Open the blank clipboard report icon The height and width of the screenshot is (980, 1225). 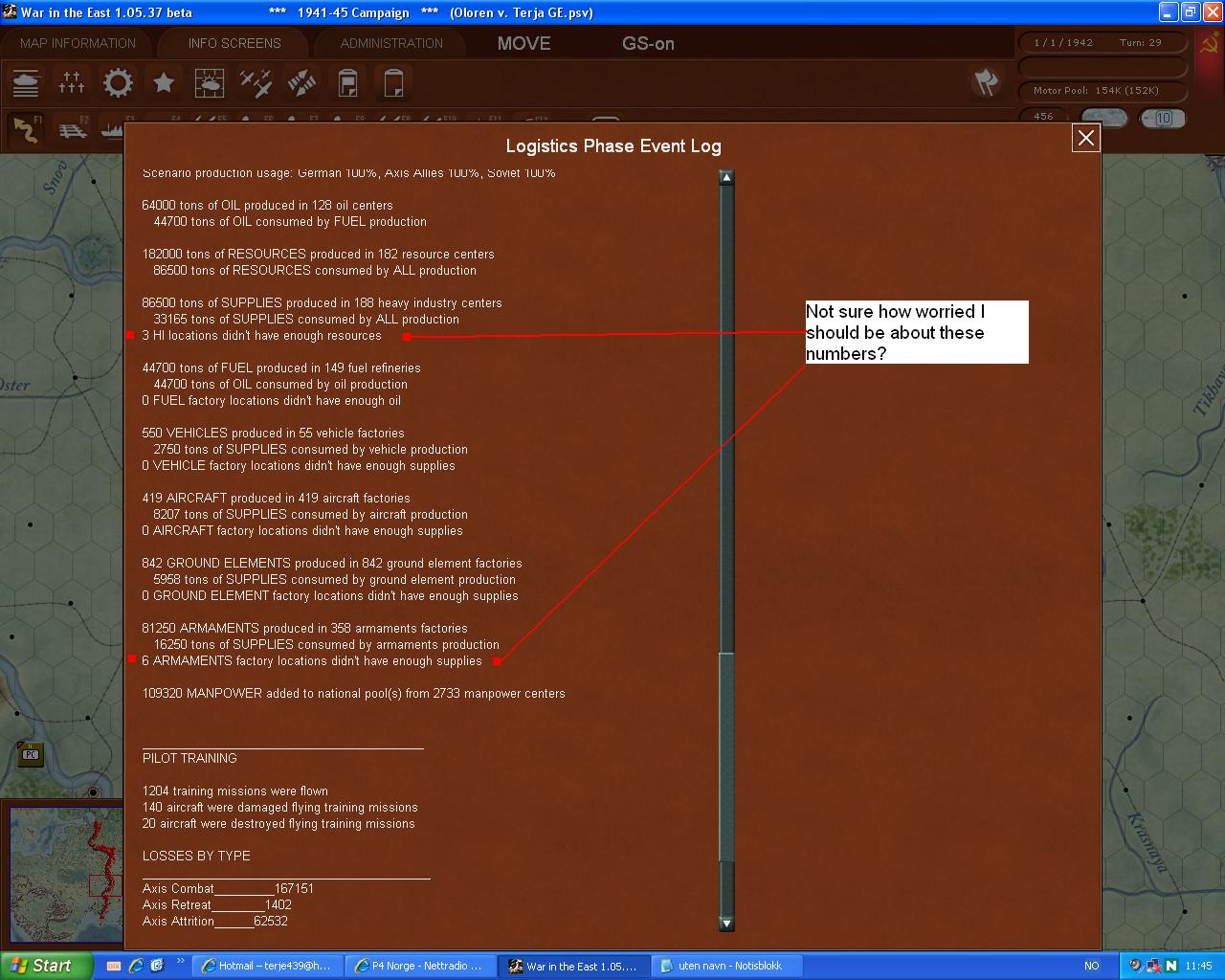point(393,83)
